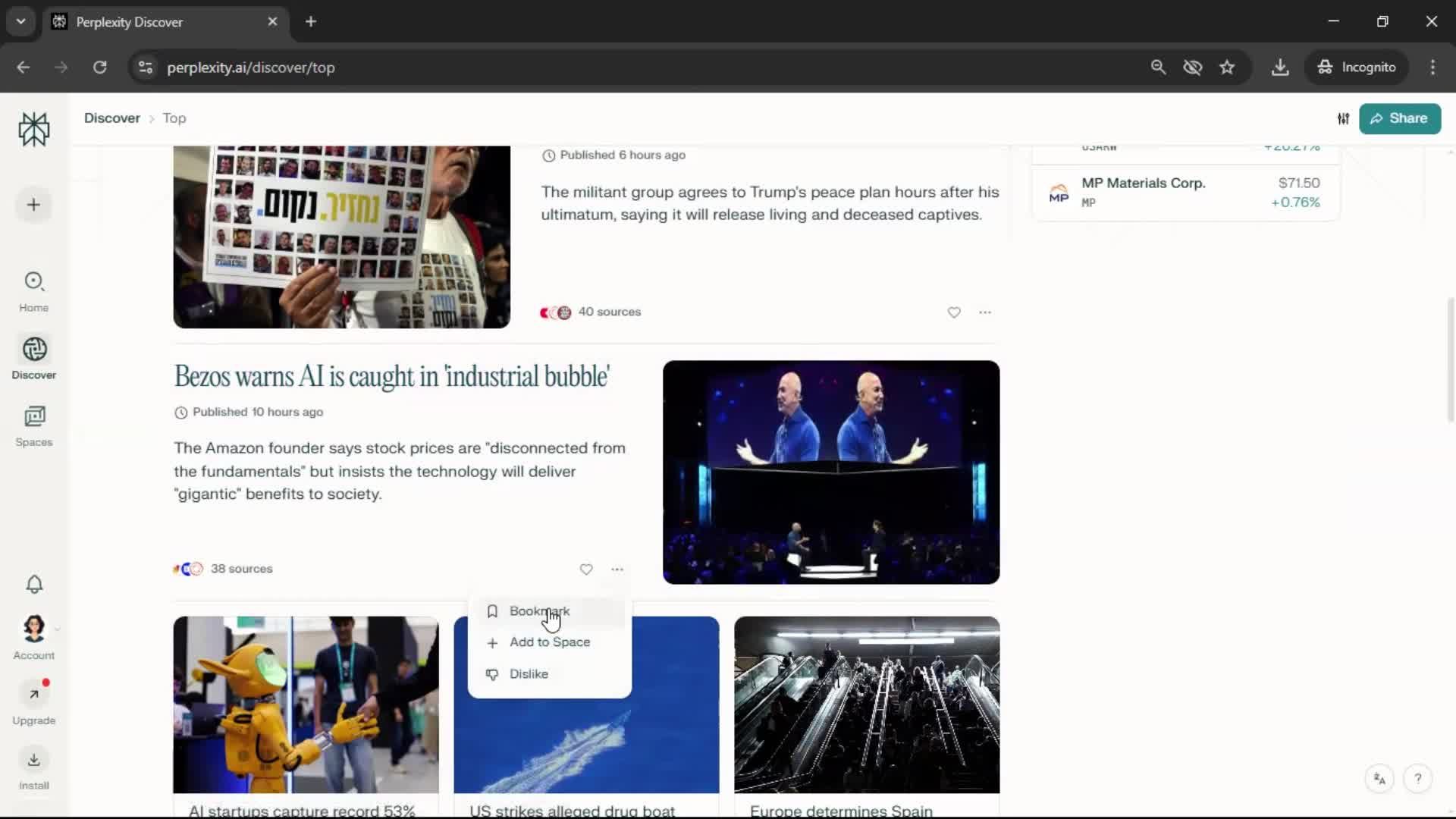Click the Install download icon

[34, 760]
